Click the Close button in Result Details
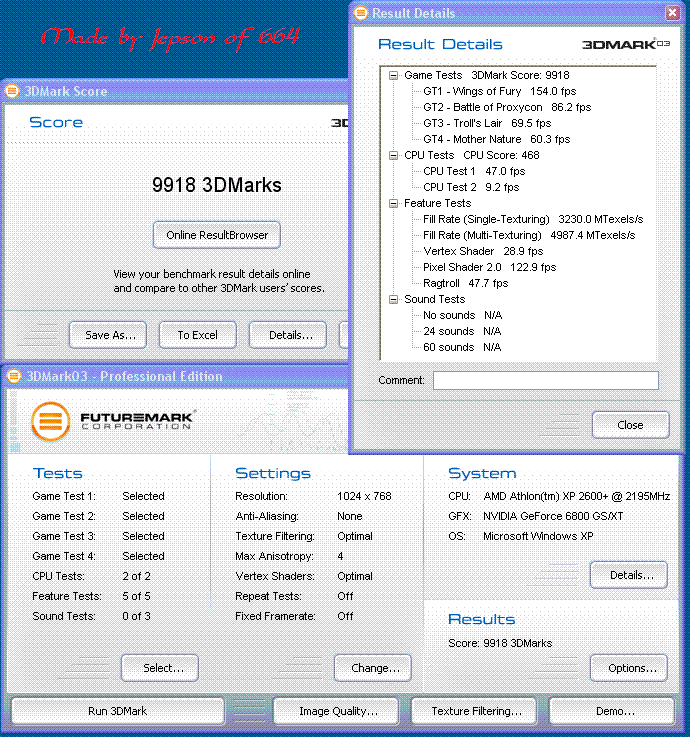The width and height of the screenshot is (690, 737). pyautogui.click(x=630, y=425)
